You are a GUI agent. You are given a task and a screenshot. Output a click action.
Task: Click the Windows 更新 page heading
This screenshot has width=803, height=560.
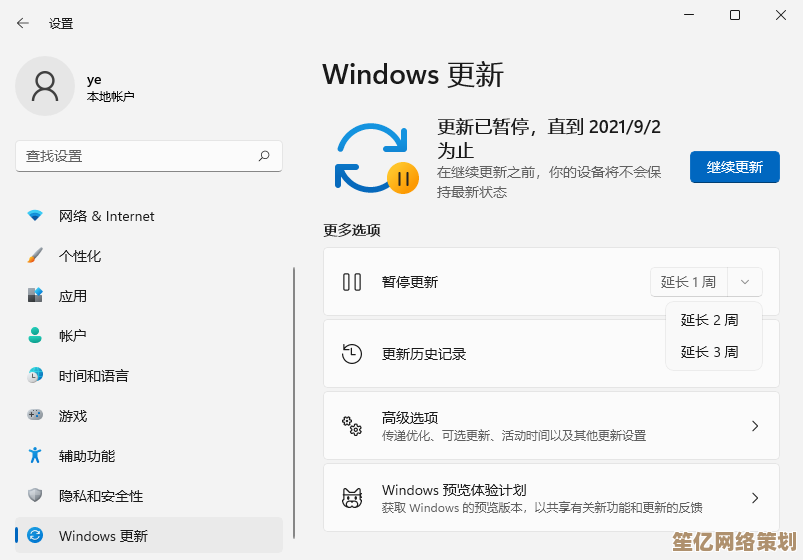pyautogui.click(x=413, y=75)
